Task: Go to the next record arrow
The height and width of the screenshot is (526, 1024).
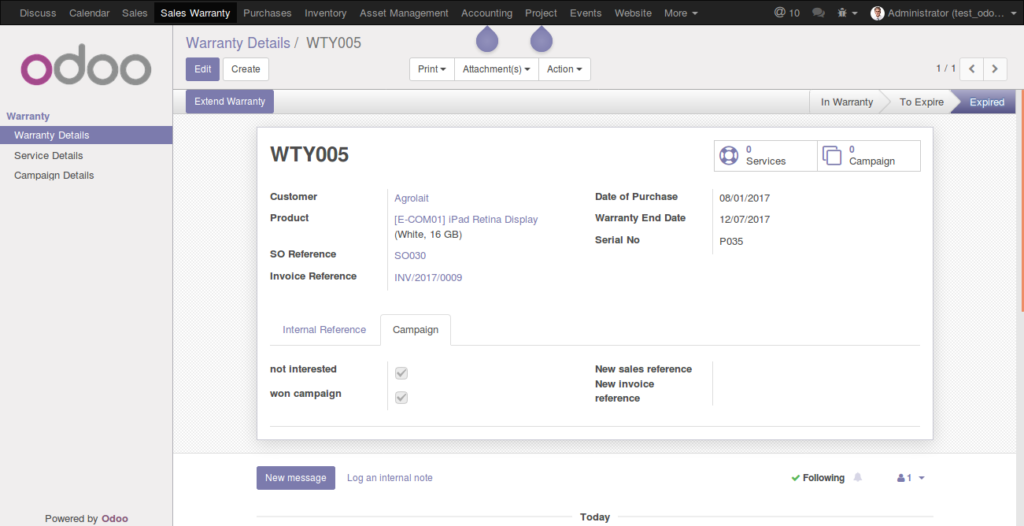Action: pos(995,69)
